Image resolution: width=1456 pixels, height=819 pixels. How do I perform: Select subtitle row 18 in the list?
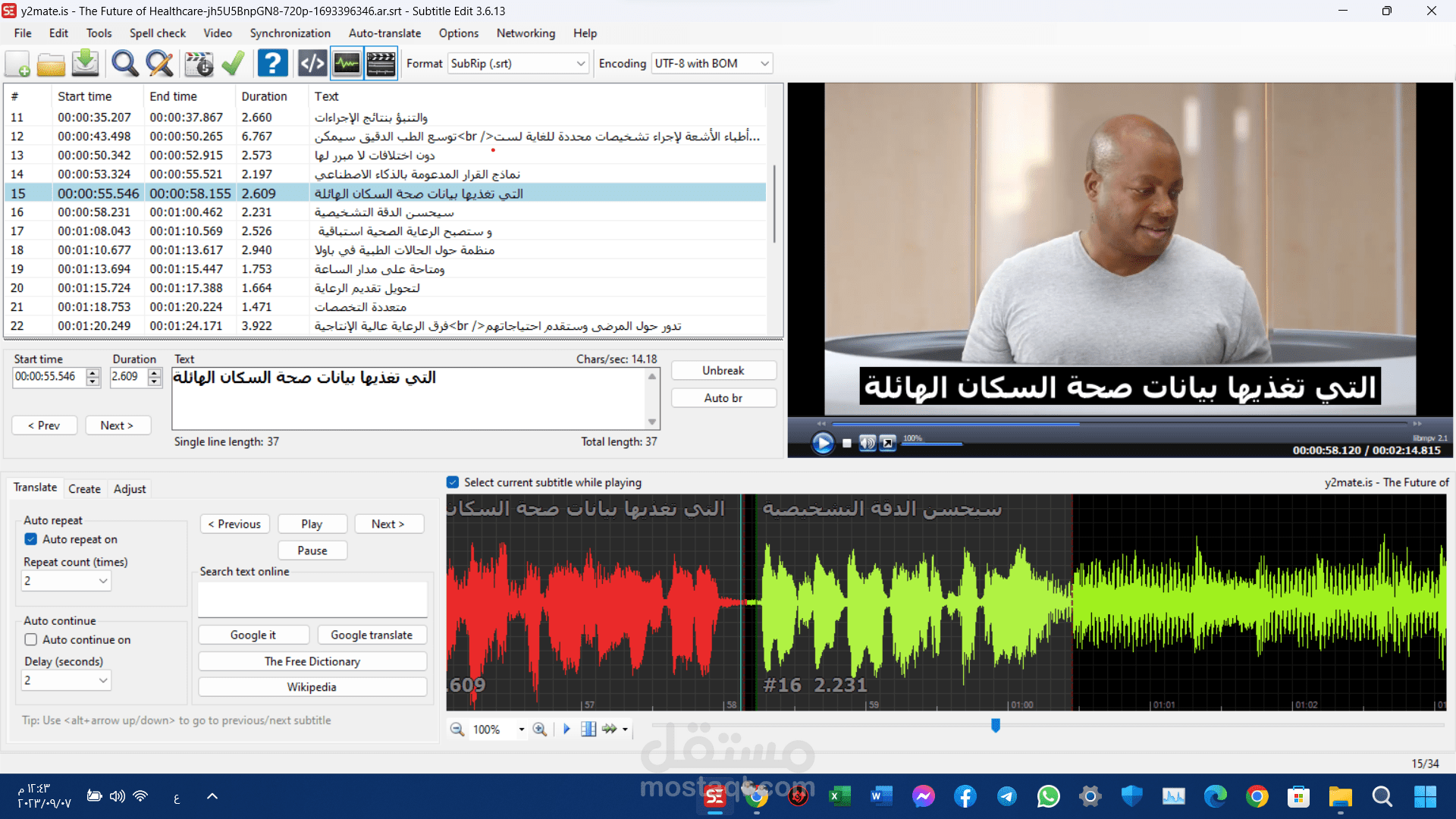tap(385, 250)
